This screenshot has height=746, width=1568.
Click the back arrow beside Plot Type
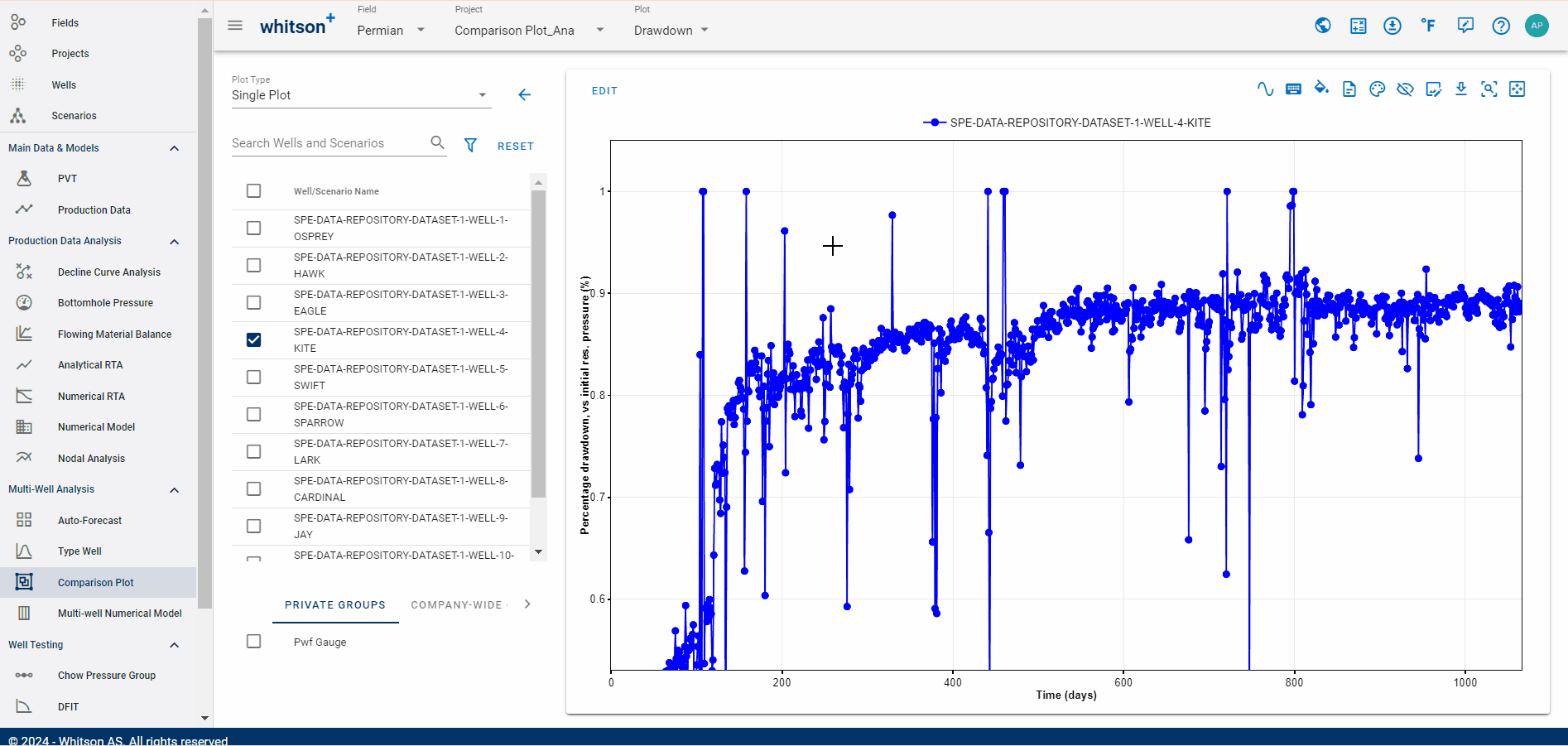[x=524, y=95]
